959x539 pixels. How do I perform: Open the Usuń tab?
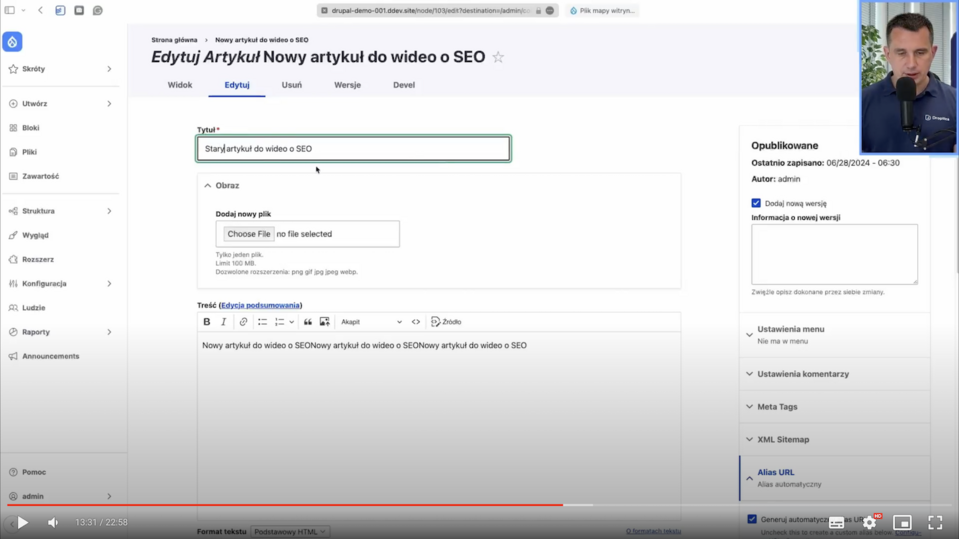[292, 85]
